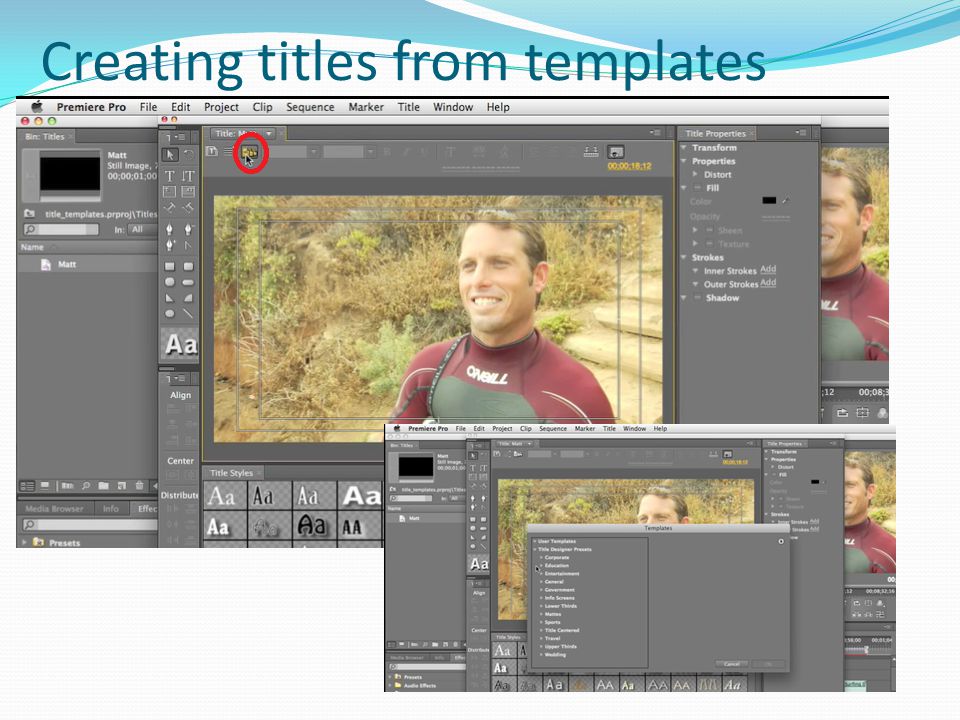Collapse the Strokes section in large Title Properties
The height and width of the screenshot is (720, 960).
[684, 257]
